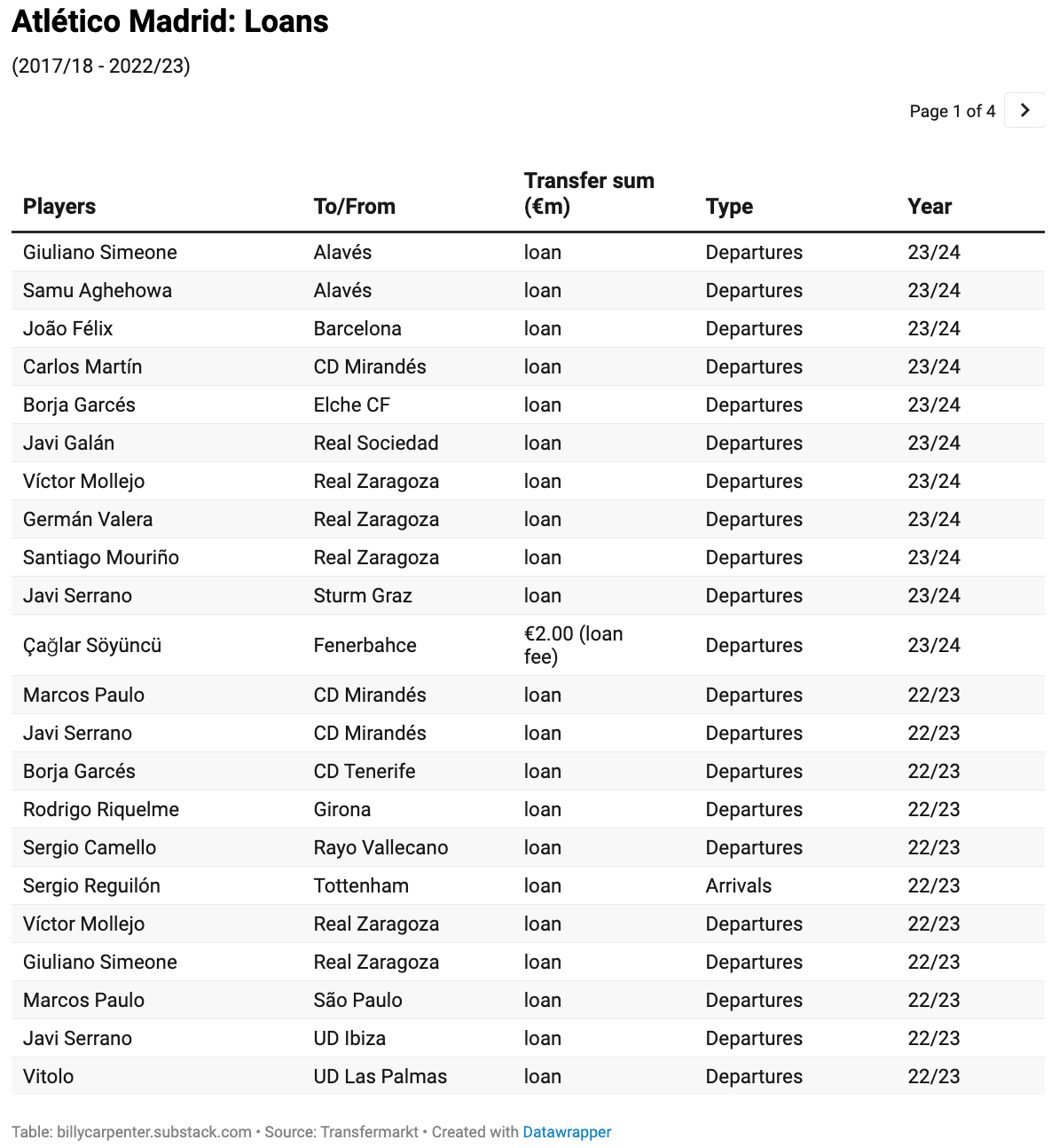Viewport: 1059px width, 1148px height.
Task: Click the €2.00 (loan fee) cell
Action: pos(574,645)
